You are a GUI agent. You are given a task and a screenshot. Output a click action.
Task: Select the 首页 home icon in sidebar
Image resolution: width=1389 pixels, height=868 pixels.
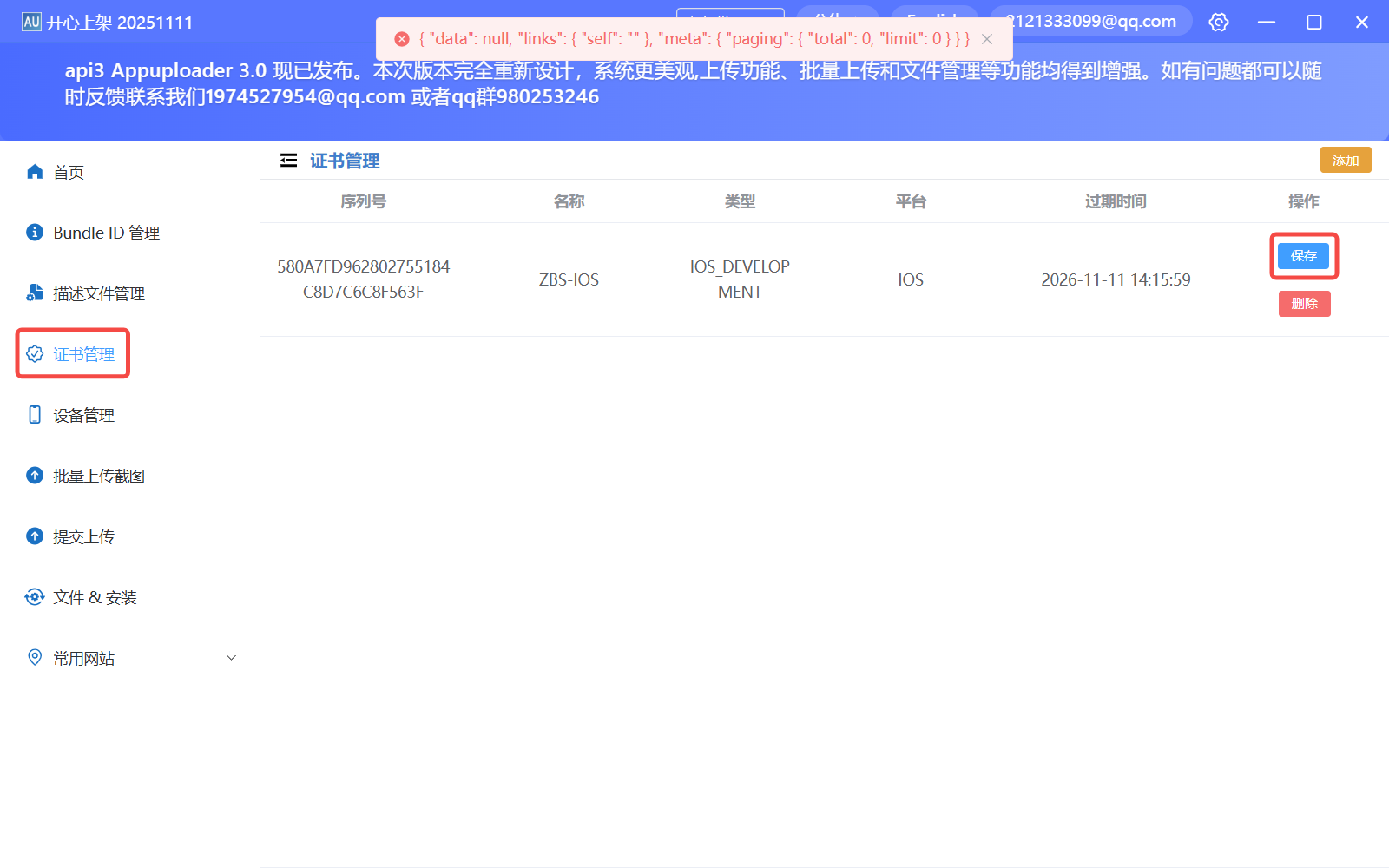[x=35, y=171]
